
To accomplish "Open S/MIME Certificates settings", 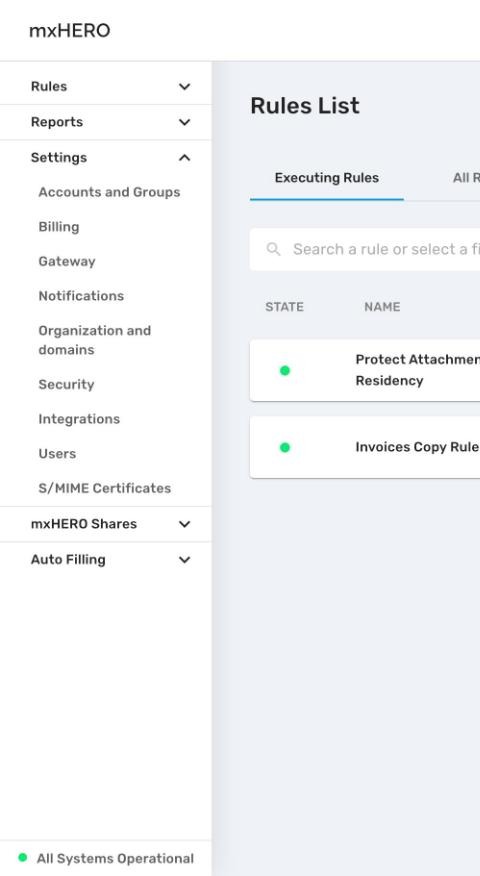I will click(x=104, y=488).
